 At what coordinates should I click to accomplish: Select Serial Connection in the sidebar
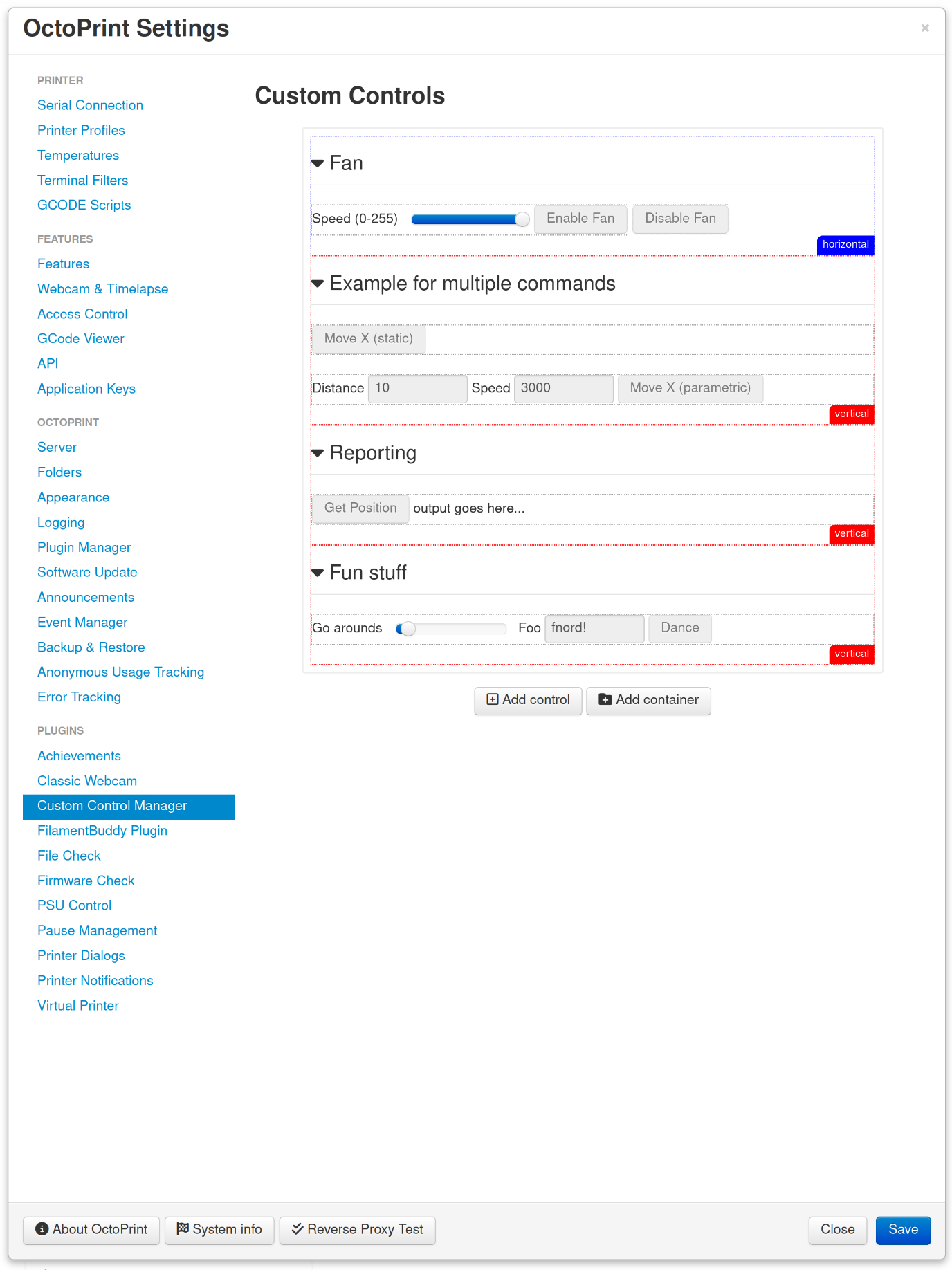pyautogui.click(x=90, y=105)
